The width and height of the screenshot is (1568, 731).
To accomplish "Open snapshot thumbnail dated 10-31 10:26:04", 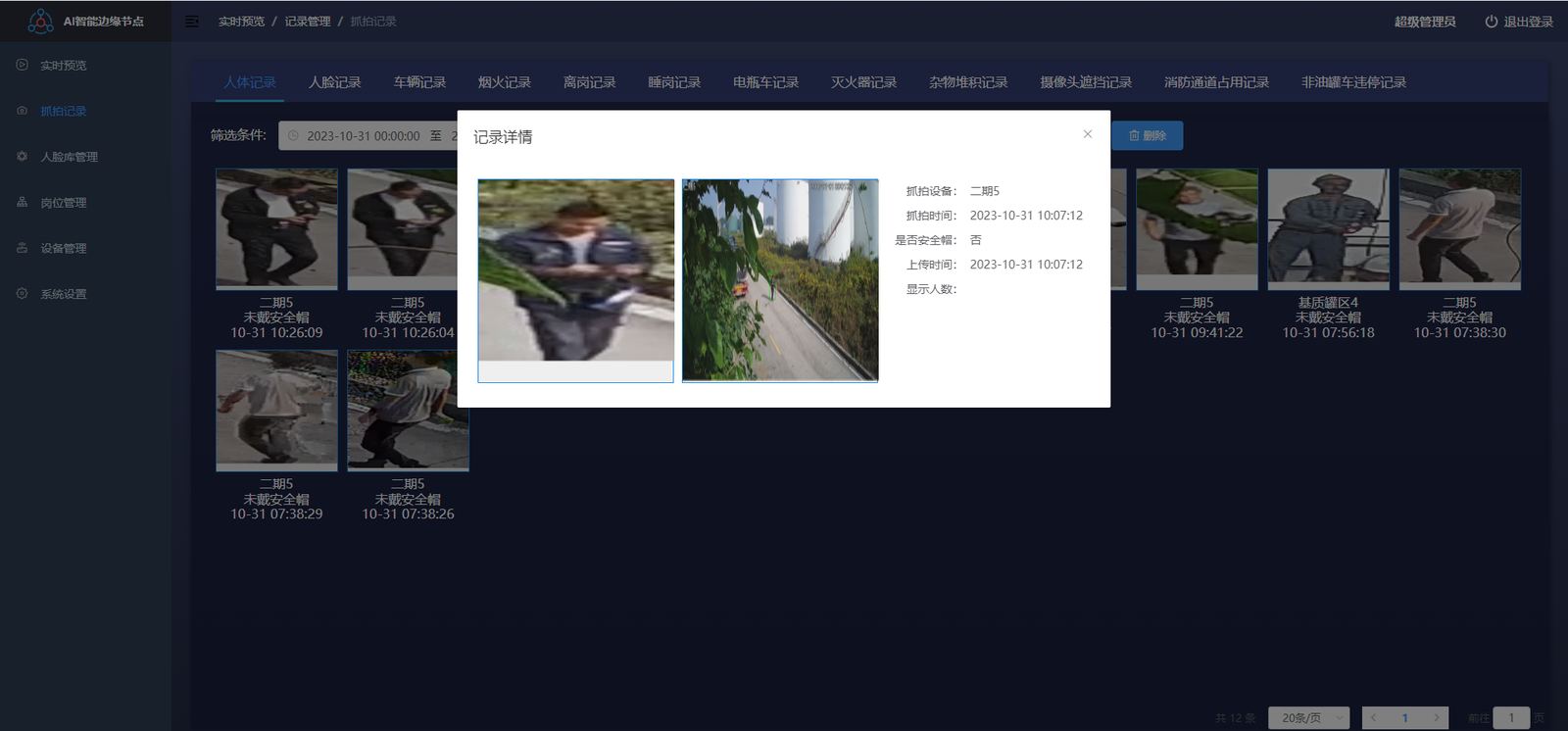I will (x=402, y=229).
